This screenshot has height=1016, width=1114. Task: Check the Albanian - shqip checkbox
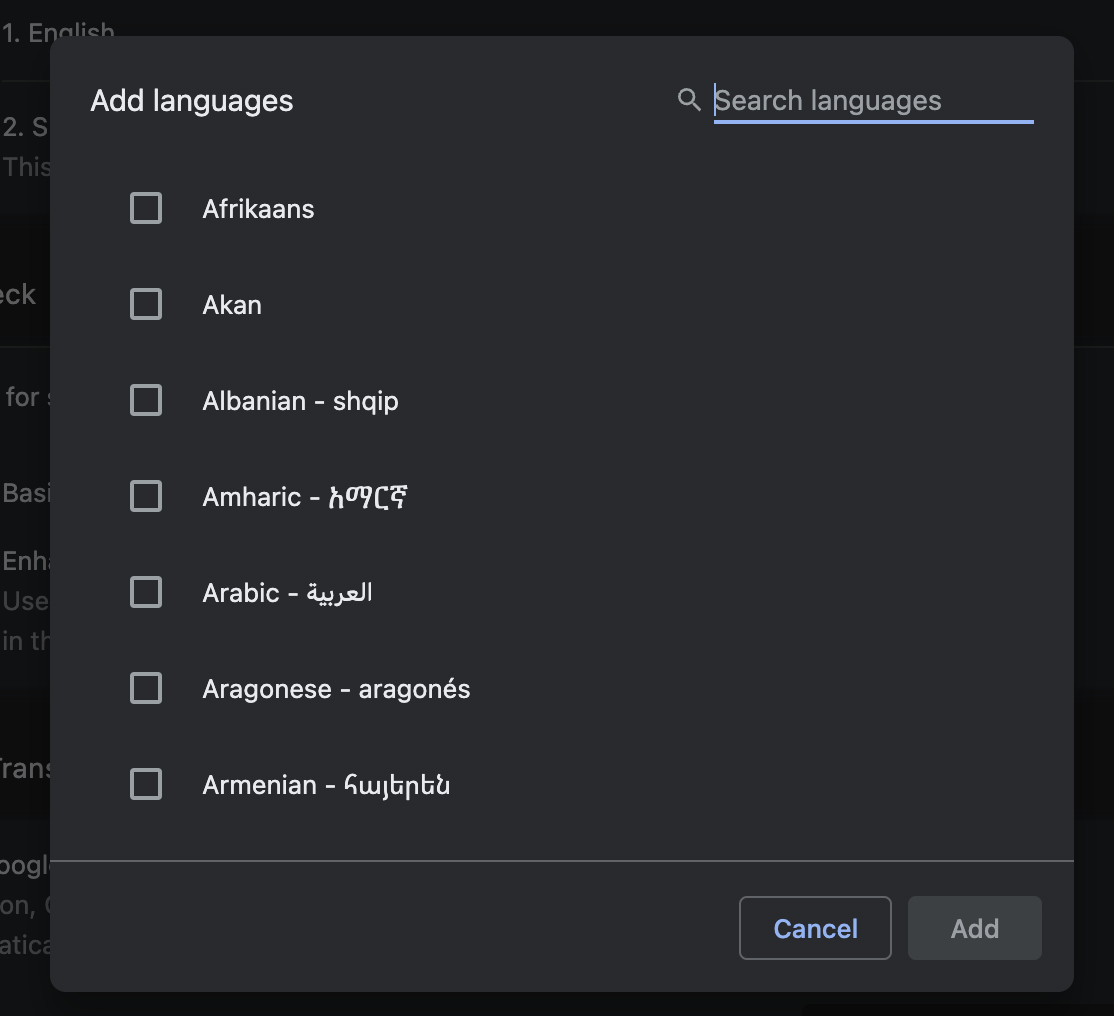pyautogui.click(x=146, y=401)
